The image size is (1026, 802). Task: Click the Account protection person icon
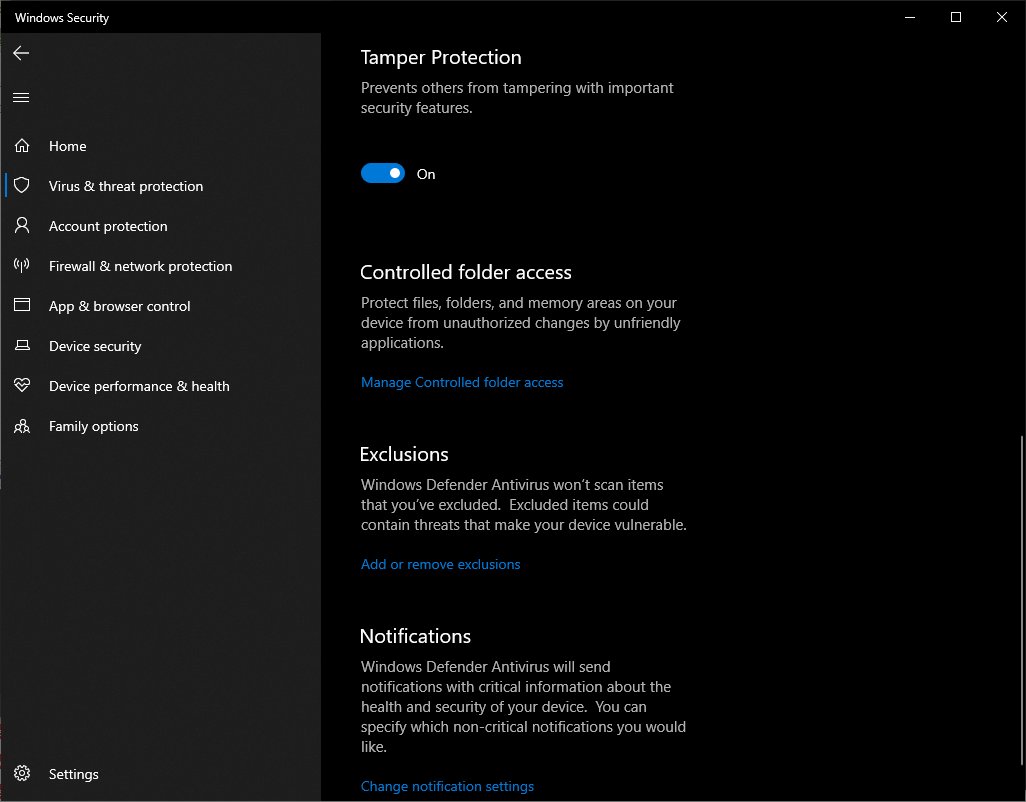click(22, 225)
